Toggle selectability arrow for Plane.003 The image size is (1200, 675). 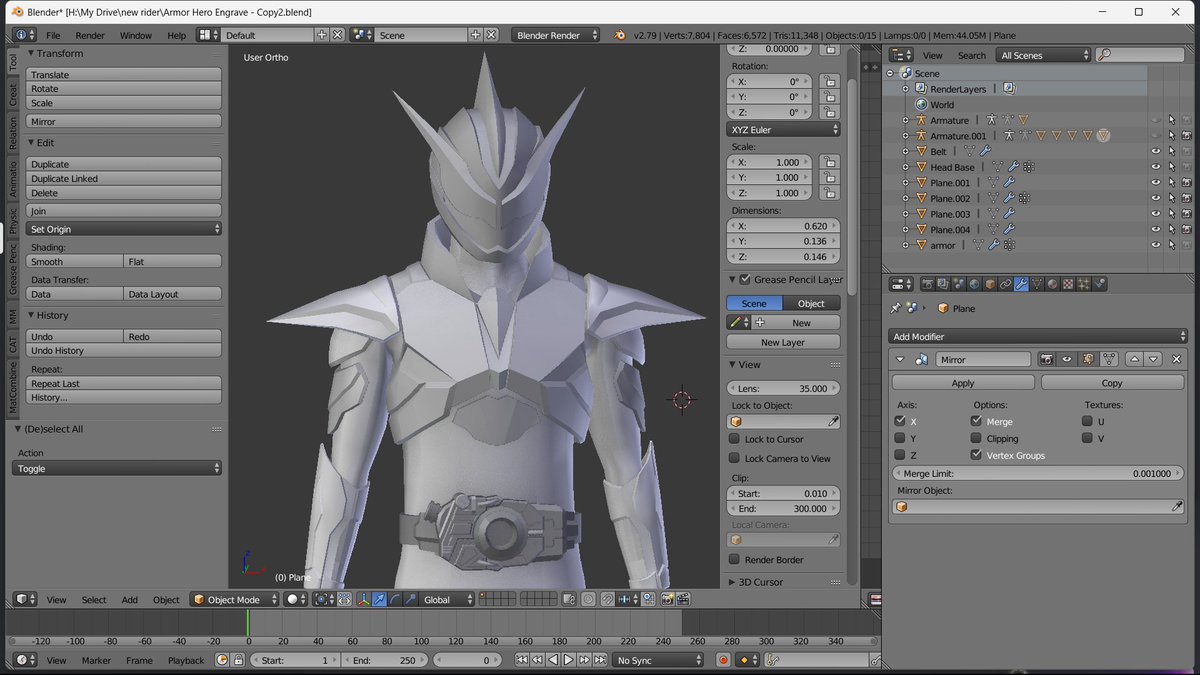click(x=1171, y=214)
